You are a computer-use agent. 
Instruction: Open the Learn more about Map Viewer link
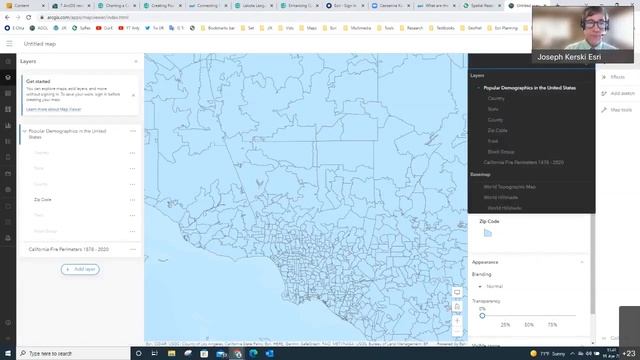point(54,109)
